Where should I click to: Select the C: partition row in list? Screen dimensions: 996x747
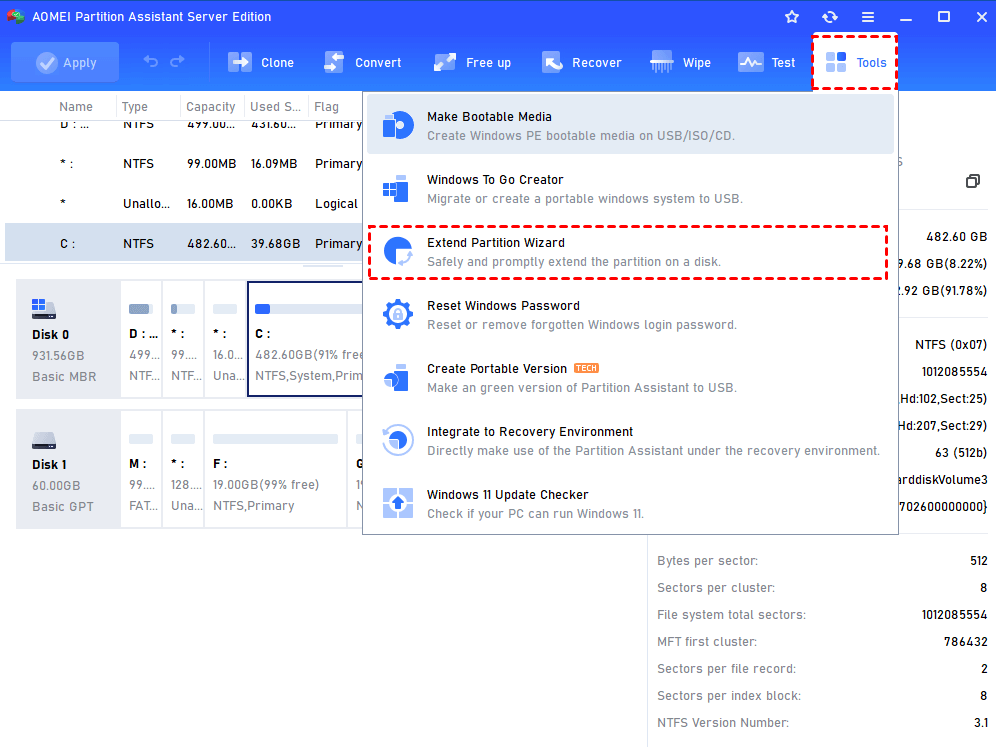tap(184, 243)
